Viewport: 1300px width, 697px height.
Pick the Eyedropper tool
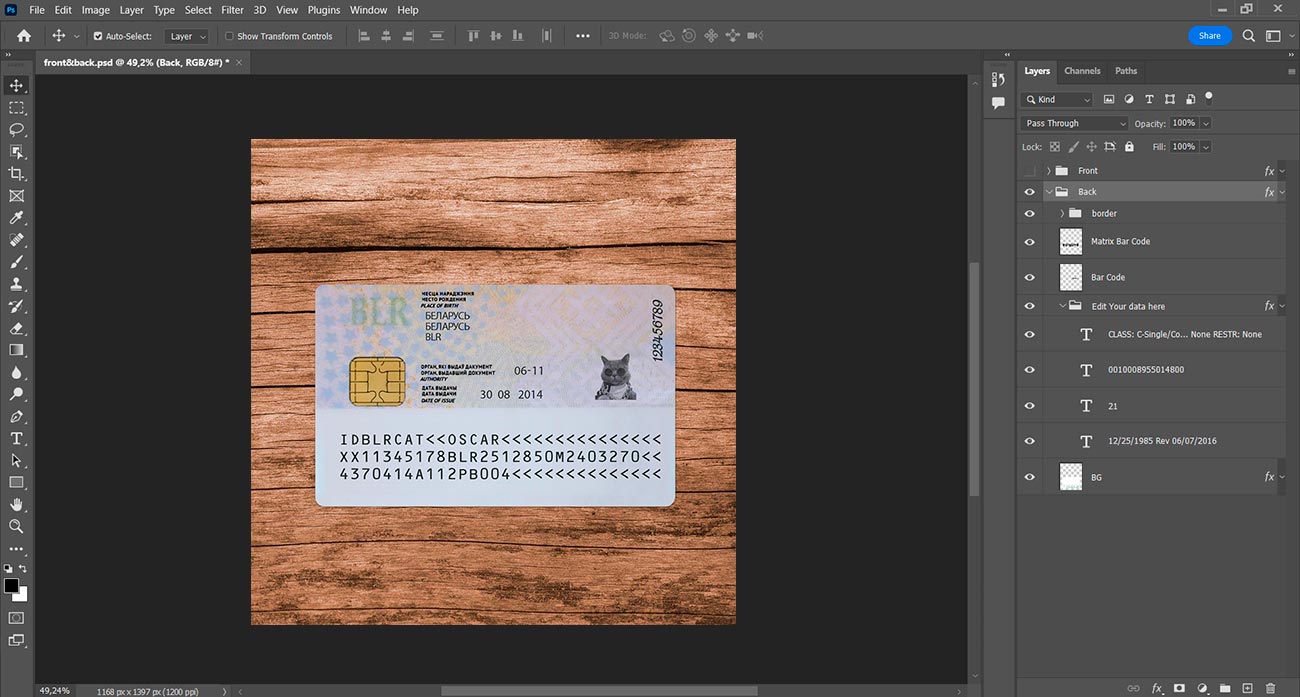point(16,218)
